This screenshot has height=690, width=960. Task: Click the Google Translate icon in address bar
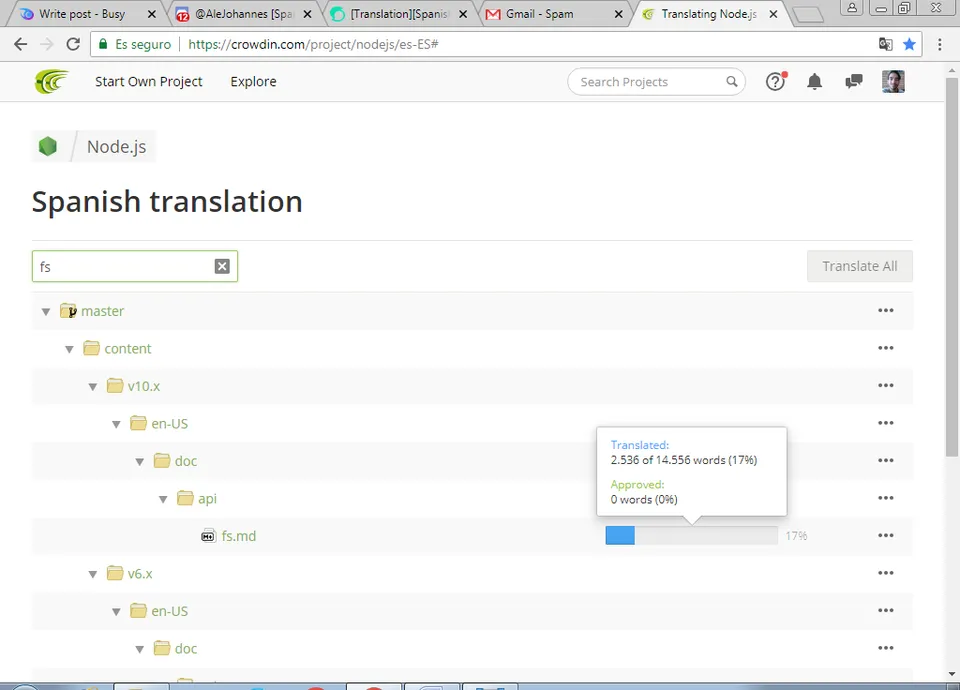[885, 44]
